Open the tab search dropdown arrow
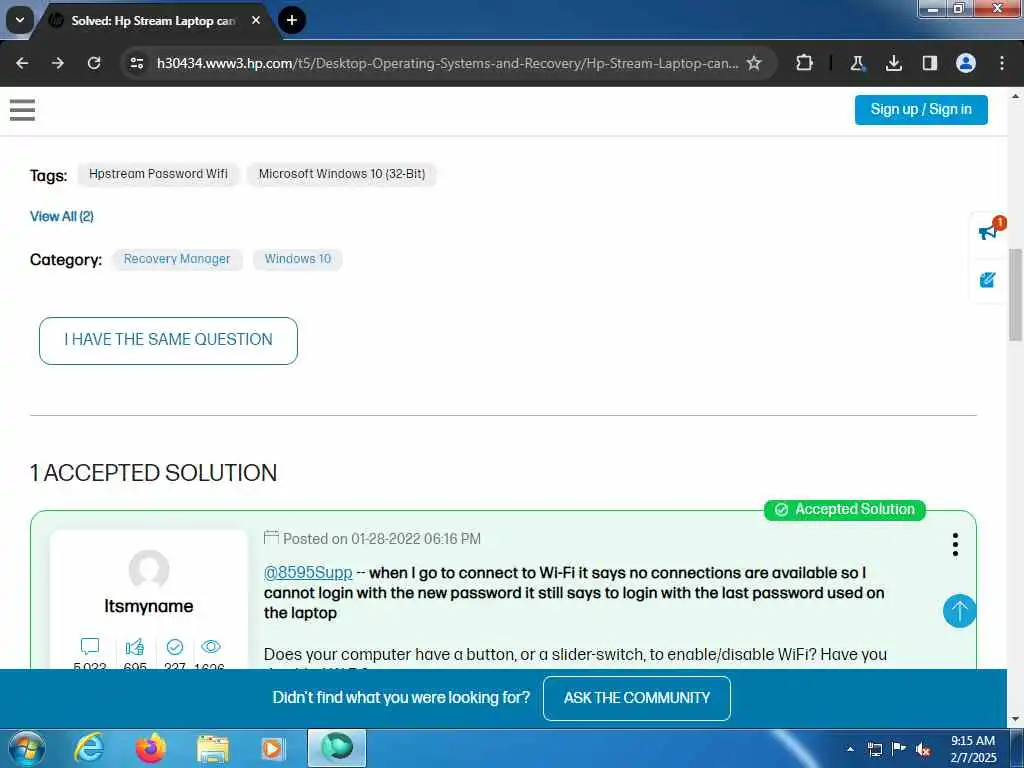Viewport: 1024px width, 768px height. pos(20,20)
